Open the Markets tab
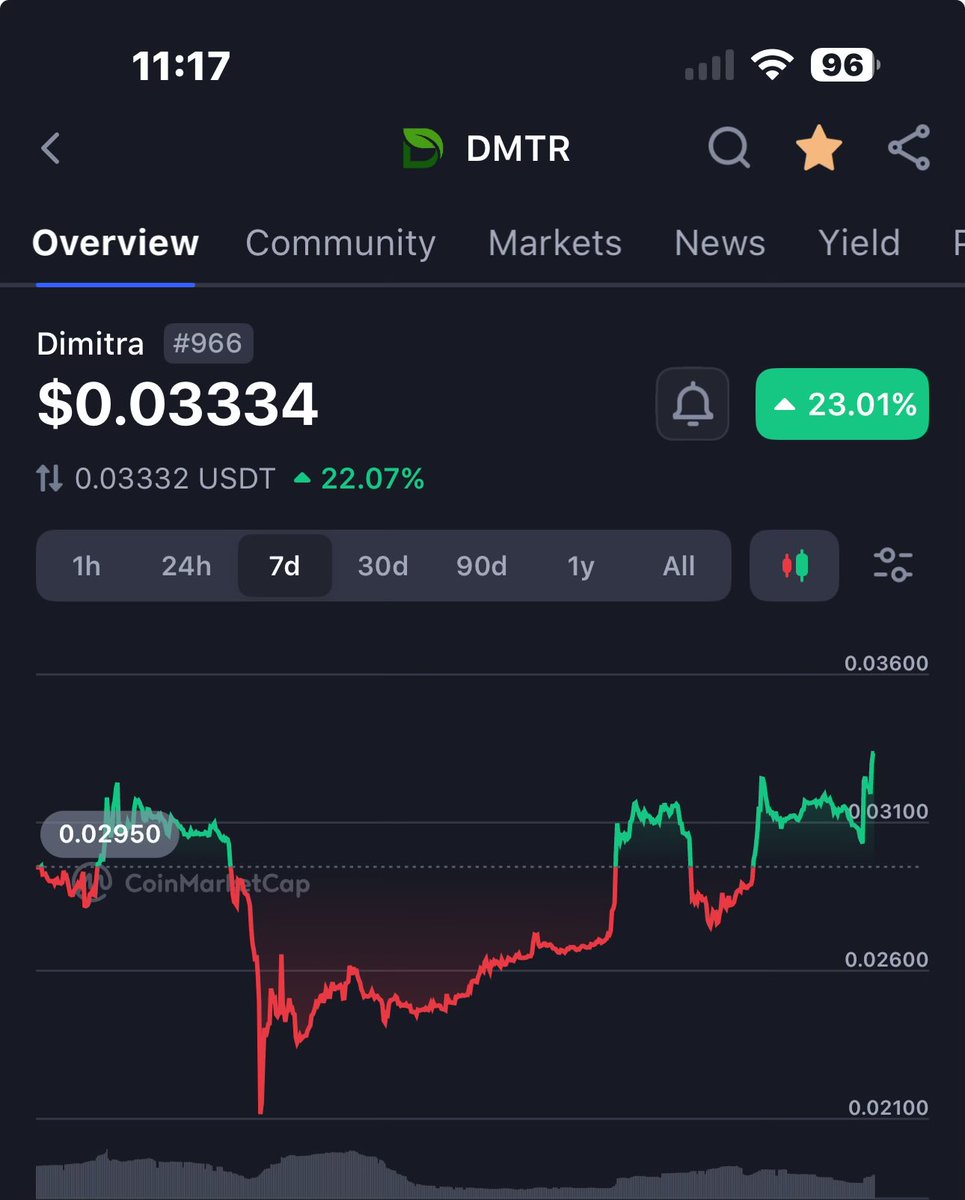The height and width of the screenshot is (1200, 965). [555, 243]
